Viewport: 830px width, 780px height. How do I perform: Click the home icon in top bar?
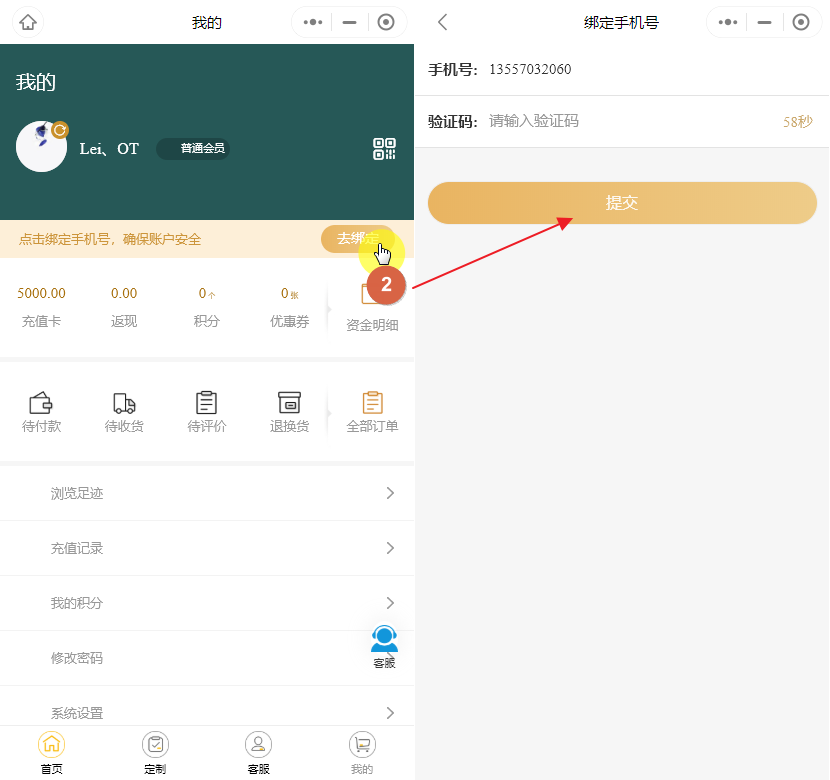pos(28,22)
